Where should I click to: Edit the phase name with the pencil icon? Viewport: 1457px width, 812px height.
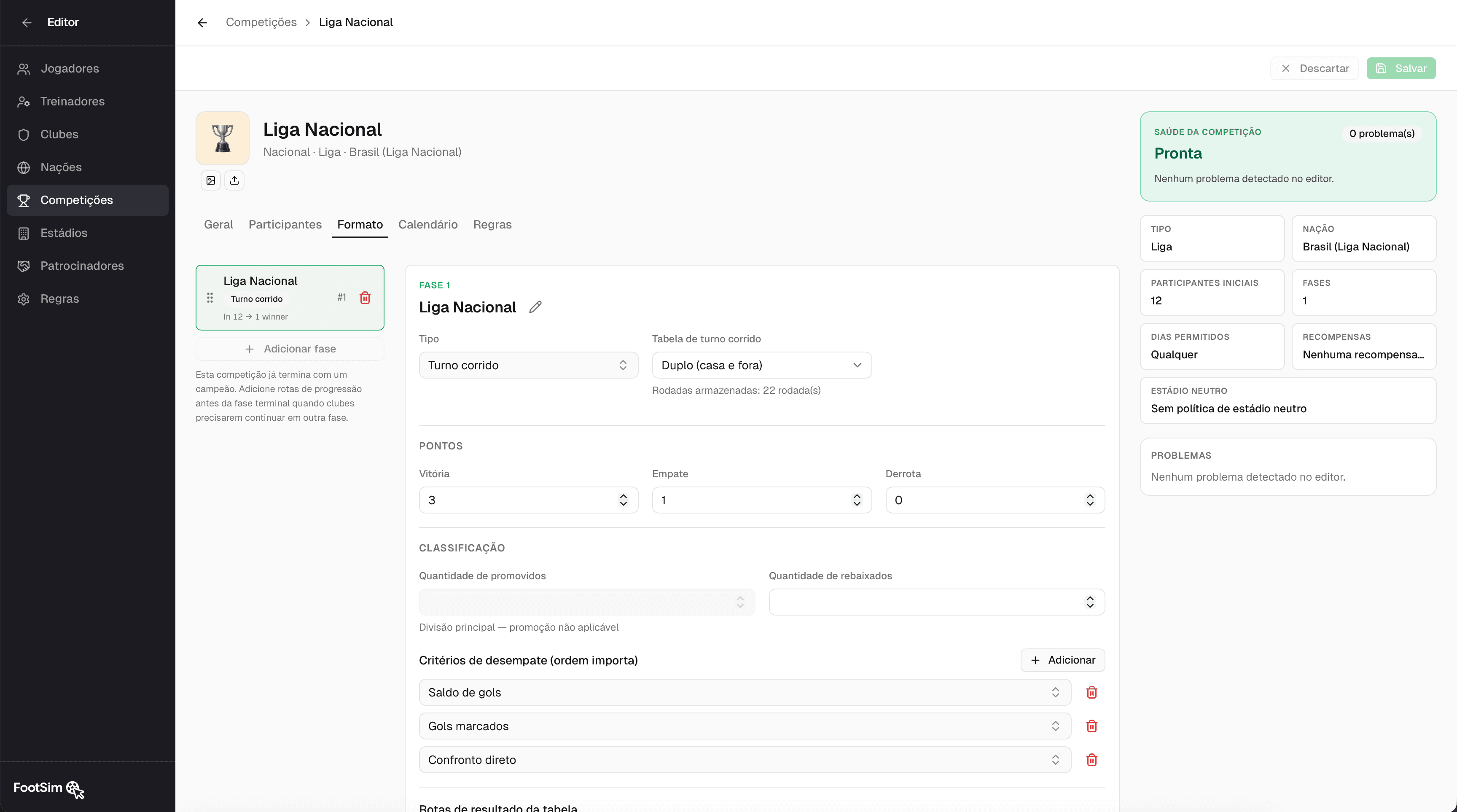pyautogui.click(x=535, y=307)
